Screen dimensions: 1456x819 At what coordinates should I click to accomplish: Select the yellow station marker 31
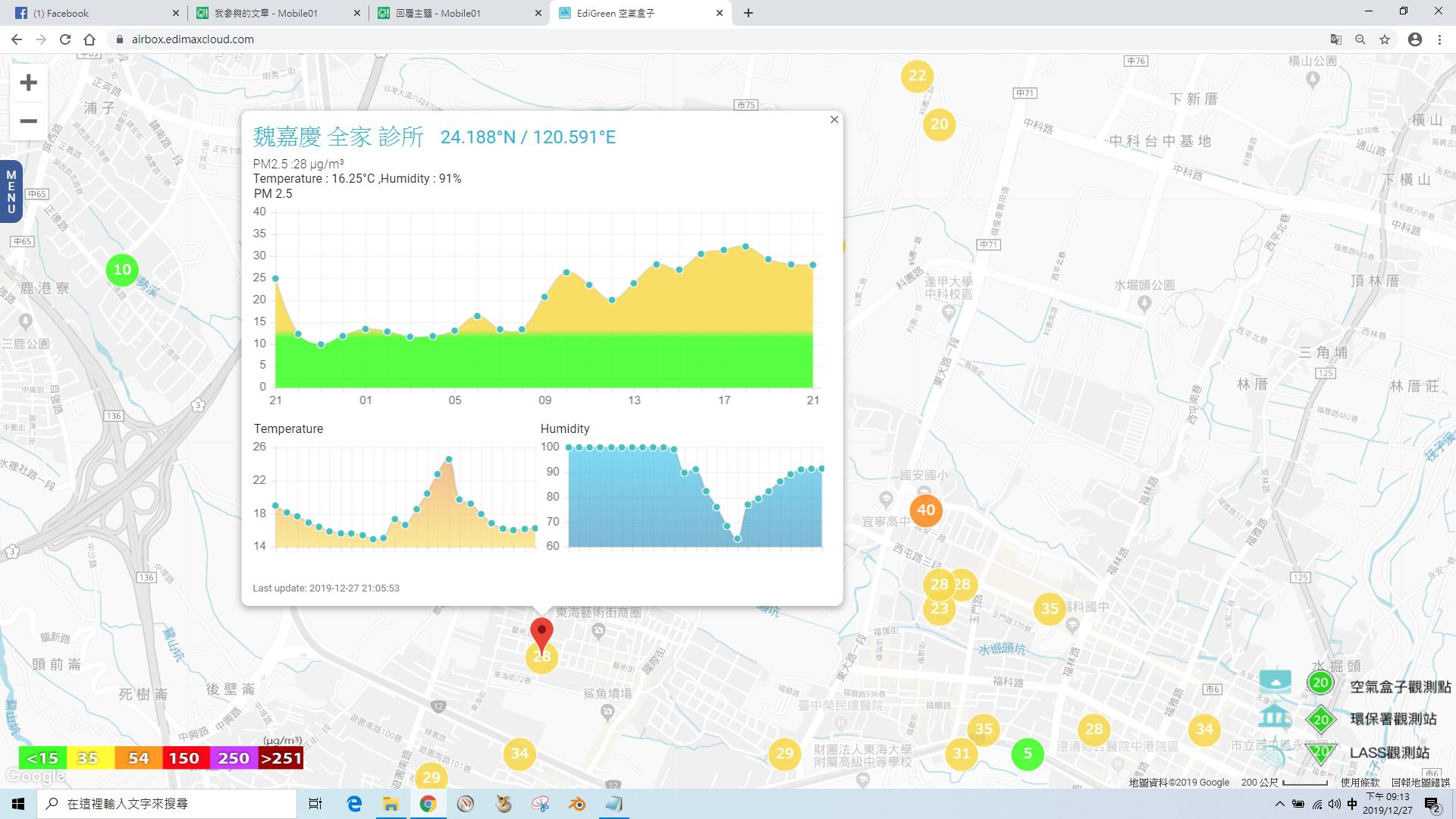[x=961, y=754]
